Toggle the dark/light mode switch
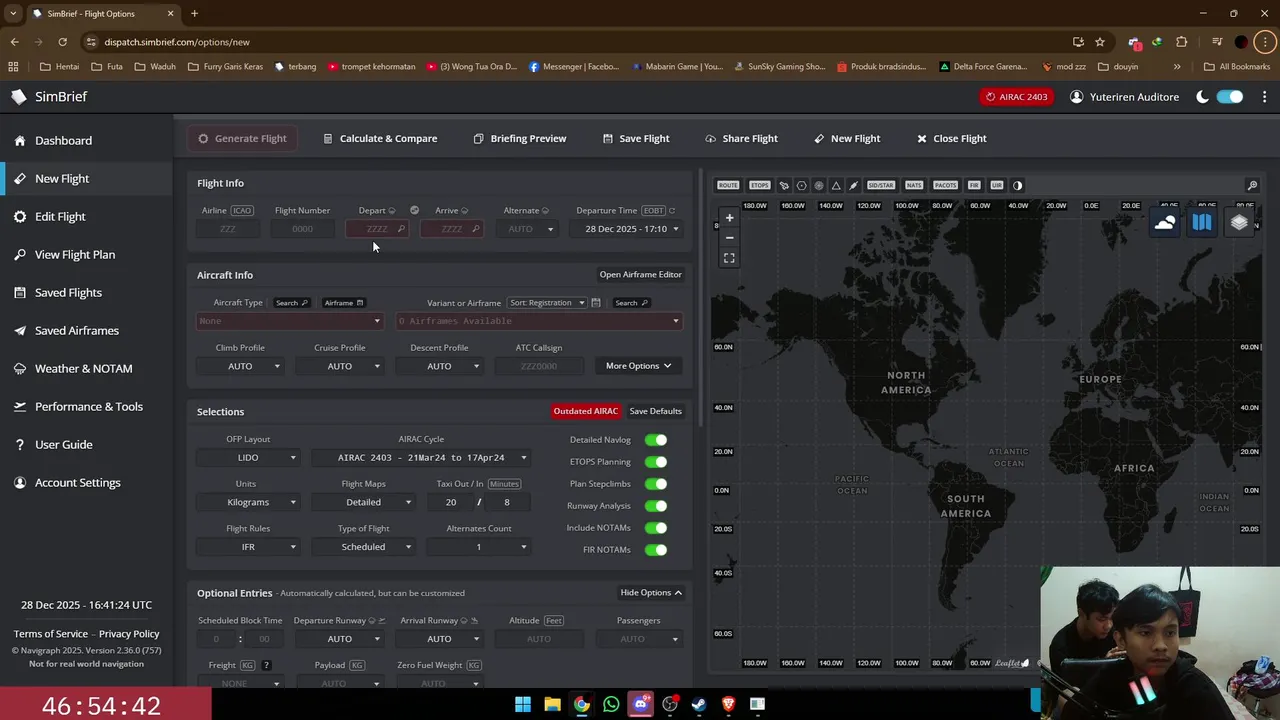 pyautogui.click(x=1230, y=97)
